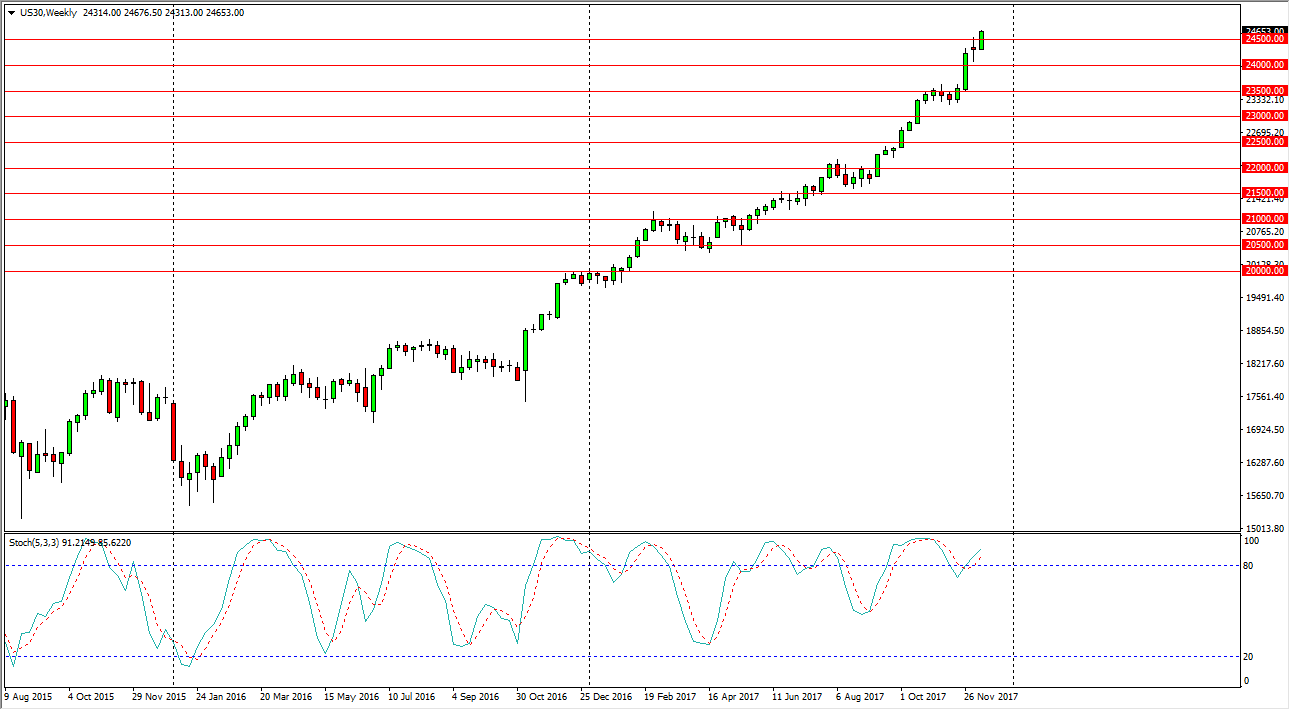Screen dimensions: 1290x710
Task: Pick the 22000.00 red price level label
Action: [x=1264, y=168]
